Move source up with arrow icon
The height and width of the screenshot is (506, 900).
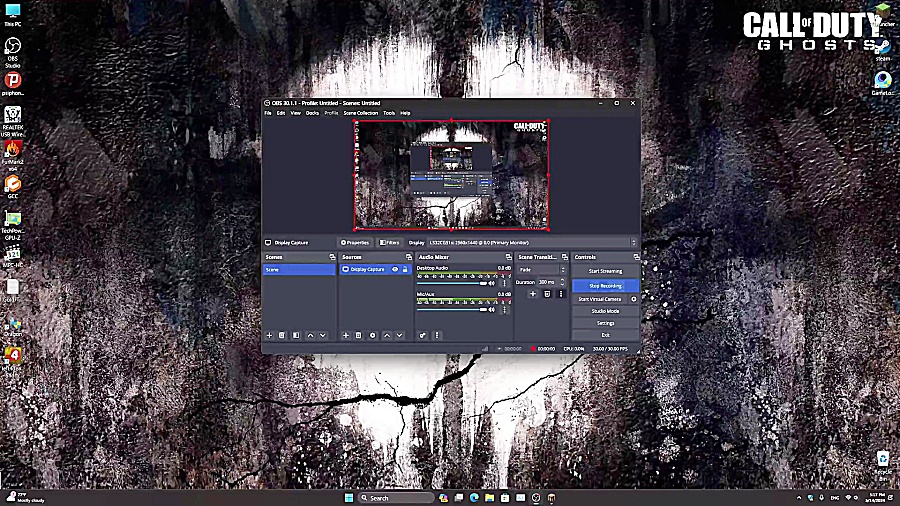[387, 335]
